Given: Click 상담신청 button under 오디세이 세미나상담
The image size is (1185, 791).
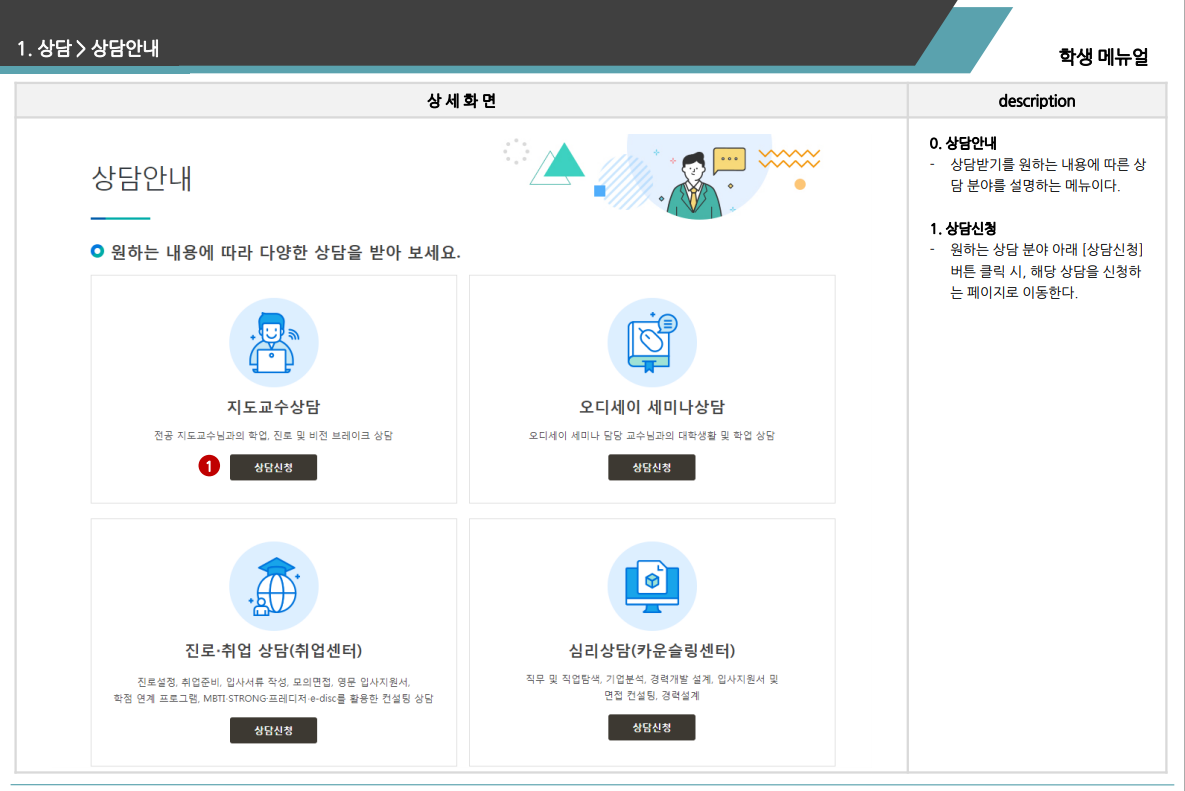Looking at the screenshot, I should point(651,467).
